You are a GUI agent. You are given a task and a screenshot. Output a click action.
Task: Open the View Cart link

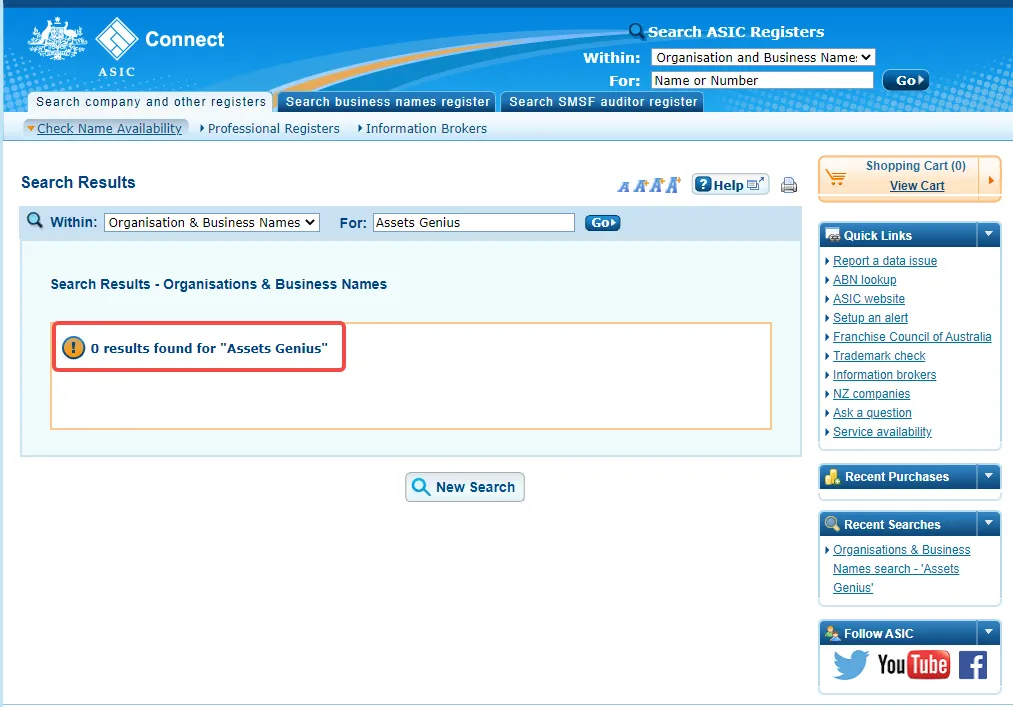click(917, 185)
